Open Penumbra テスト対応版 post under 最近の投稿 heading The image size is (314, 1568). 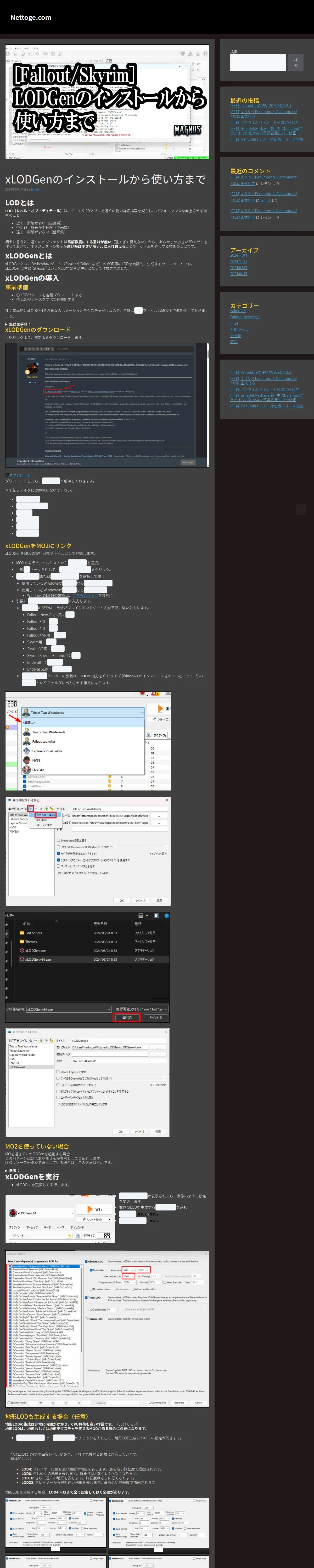click(x=266, y=139)
